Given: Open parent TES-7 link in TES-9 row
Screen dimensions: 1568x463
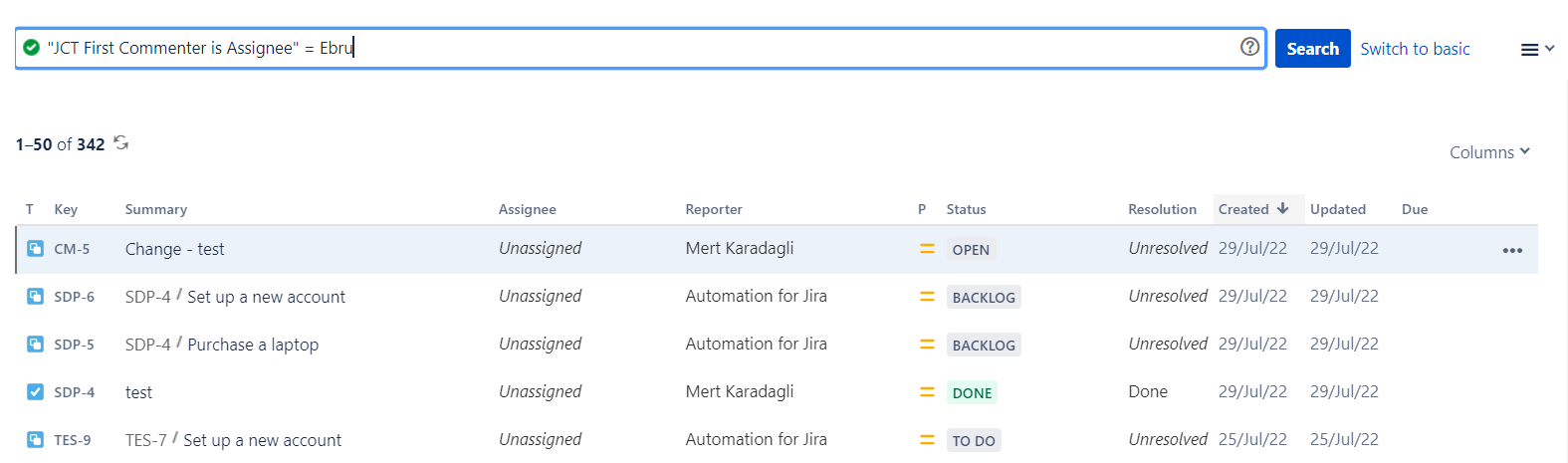Looking at the screenshot, I should pos(145,440).
